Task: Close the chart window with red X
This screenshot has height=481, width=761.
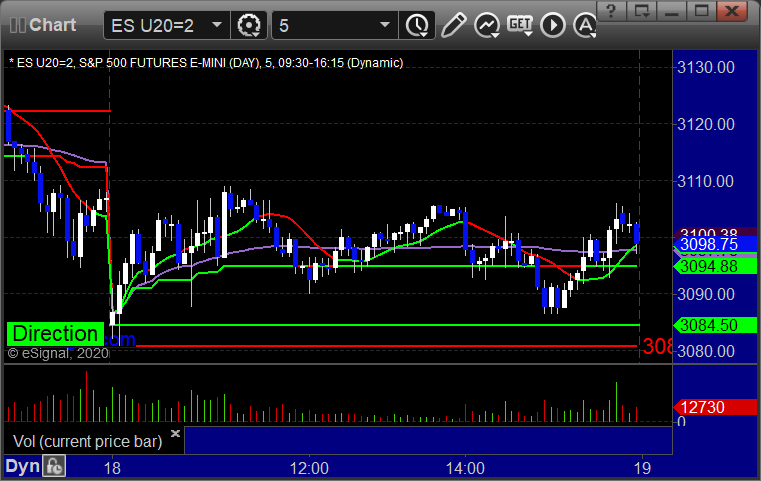Action: 732,11
